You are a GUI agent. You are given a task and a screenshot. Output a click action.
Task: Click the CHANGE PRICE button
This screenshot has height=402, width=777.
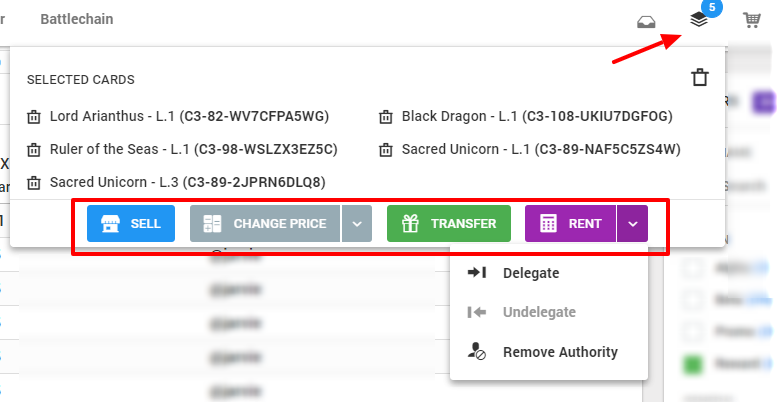[265, 224]
